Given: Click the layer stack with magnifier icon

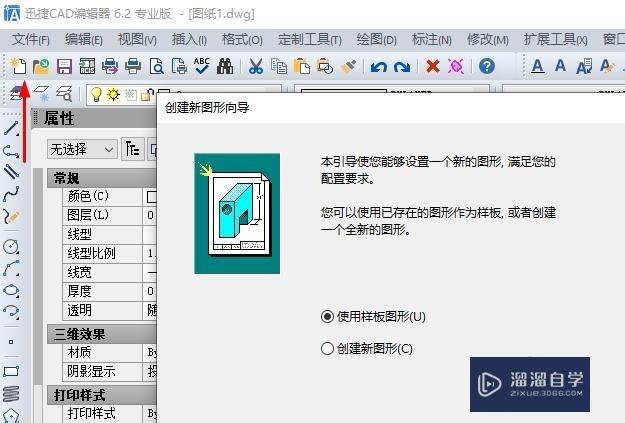Looking at the screenshot, I should pyautogui.click(x=64, y=94).
